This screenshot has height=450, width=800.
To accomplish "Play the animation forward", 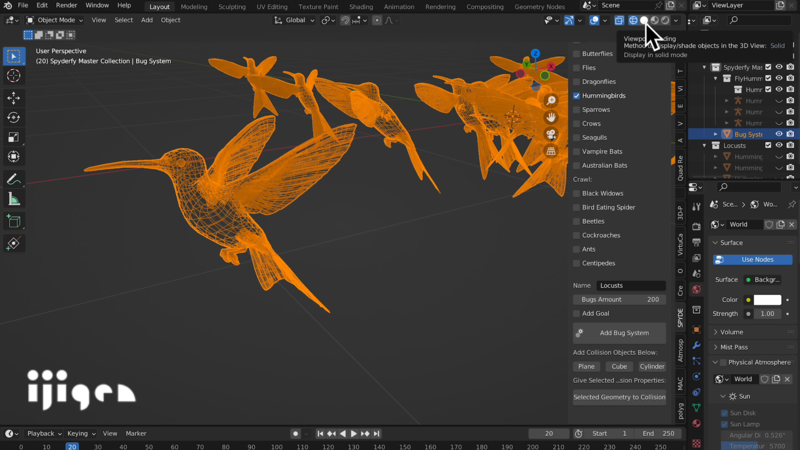I will (x=354, y=434).
